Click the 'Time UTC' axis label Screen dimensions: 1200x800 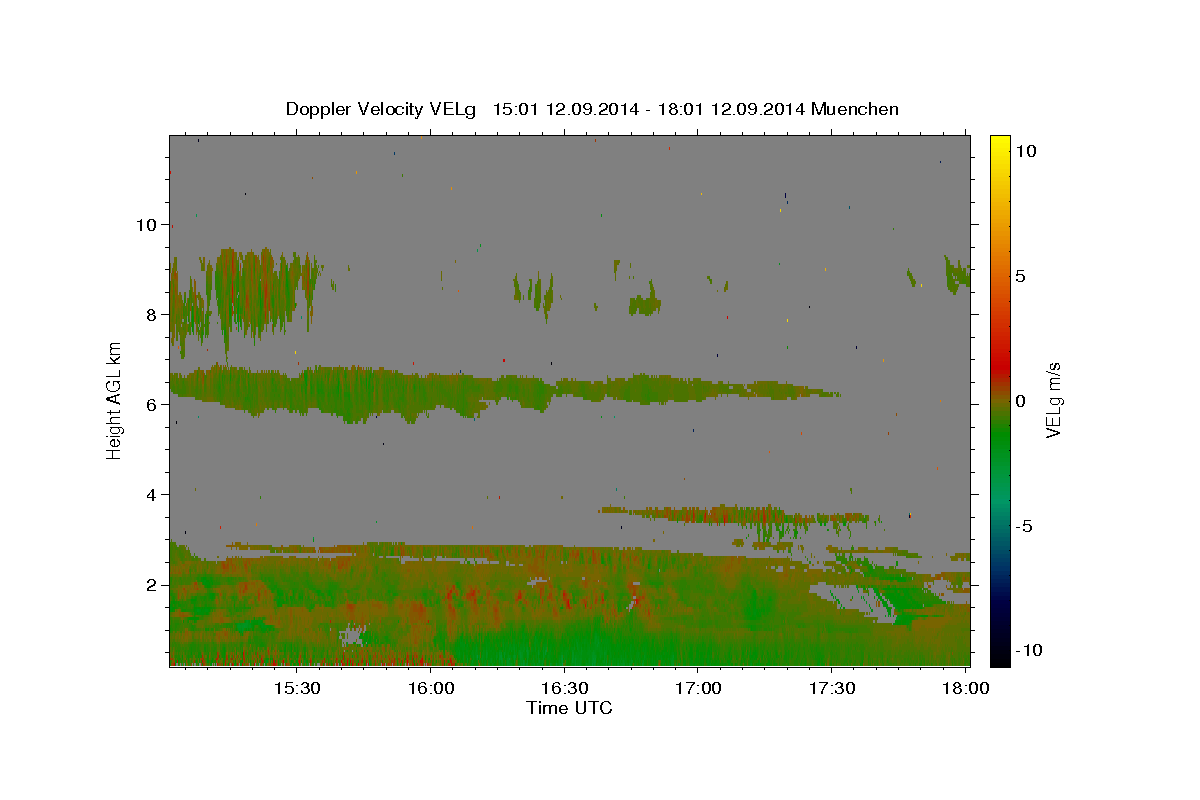(x=569, y=708)
